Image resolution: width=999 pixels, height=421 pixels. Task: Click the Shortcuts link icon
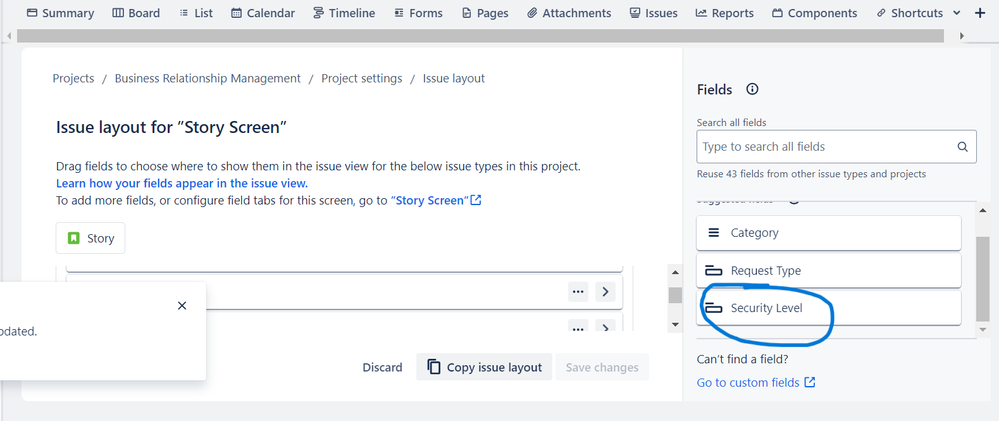click(881, 13)
